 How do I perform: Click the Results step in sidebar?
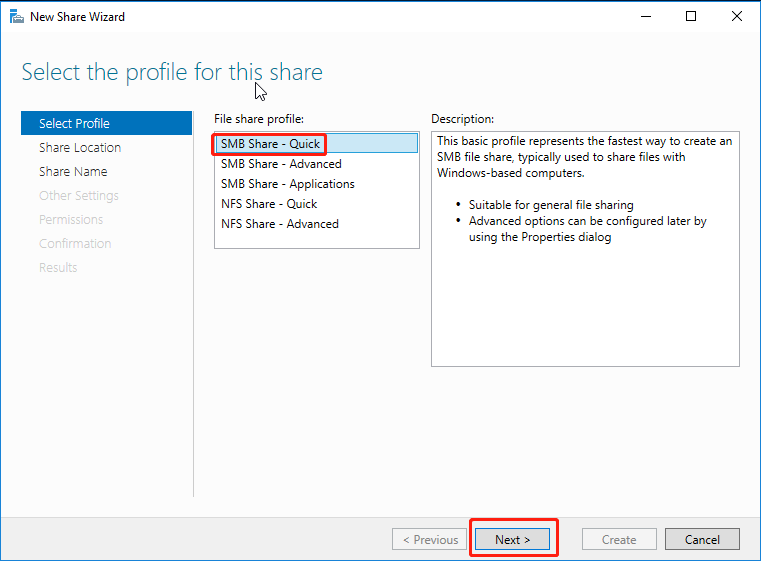58,267
